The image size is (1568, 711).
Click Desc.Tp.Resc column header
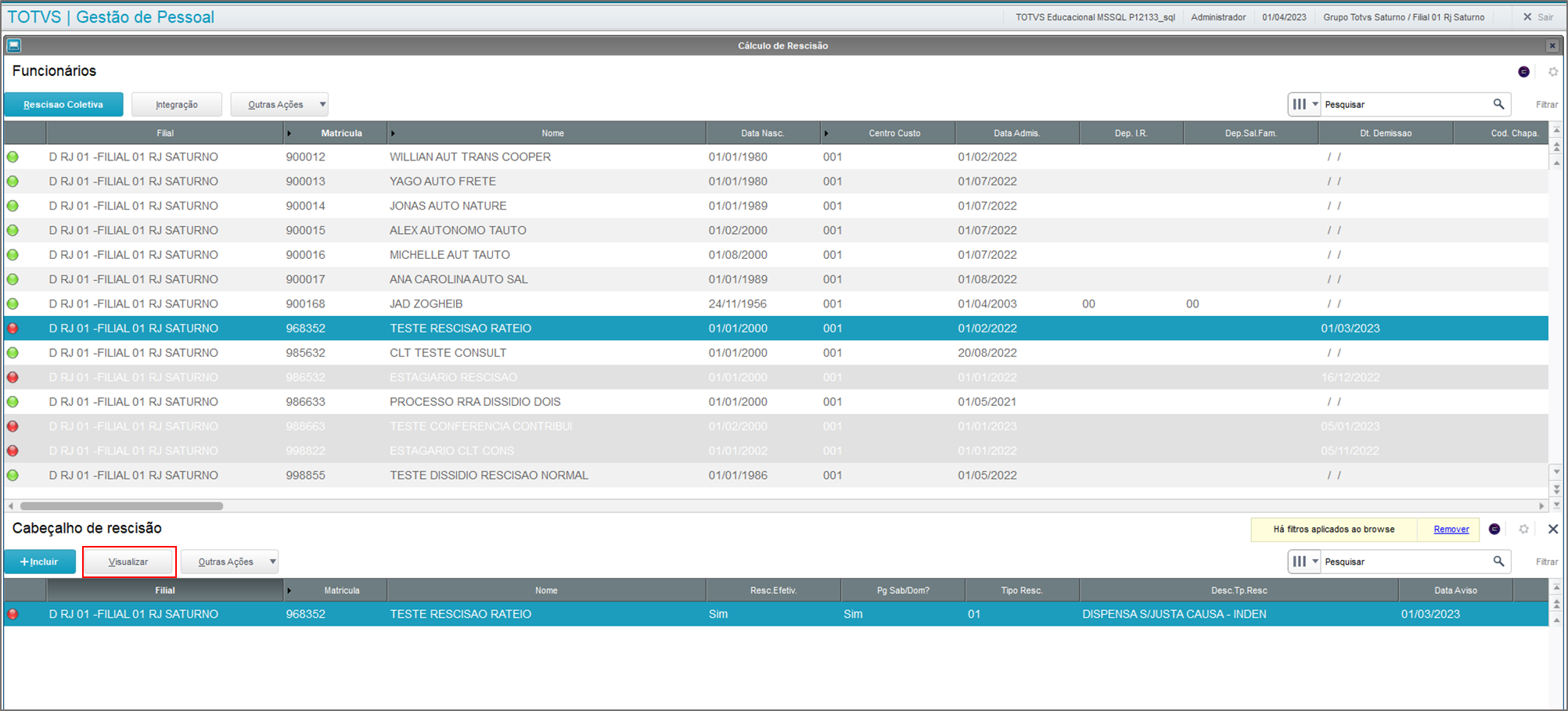tap(1239, 591)
